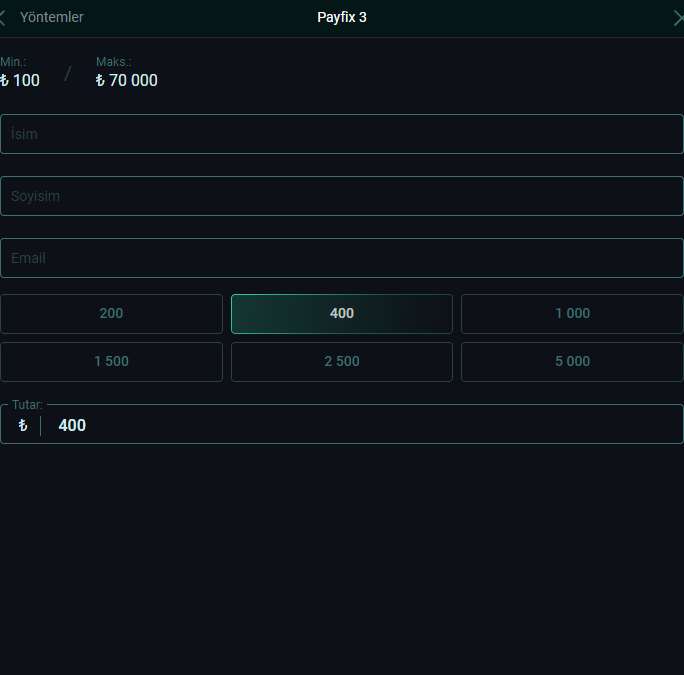Select the 400 amount preset
The image size is (684, 675).
342,314
